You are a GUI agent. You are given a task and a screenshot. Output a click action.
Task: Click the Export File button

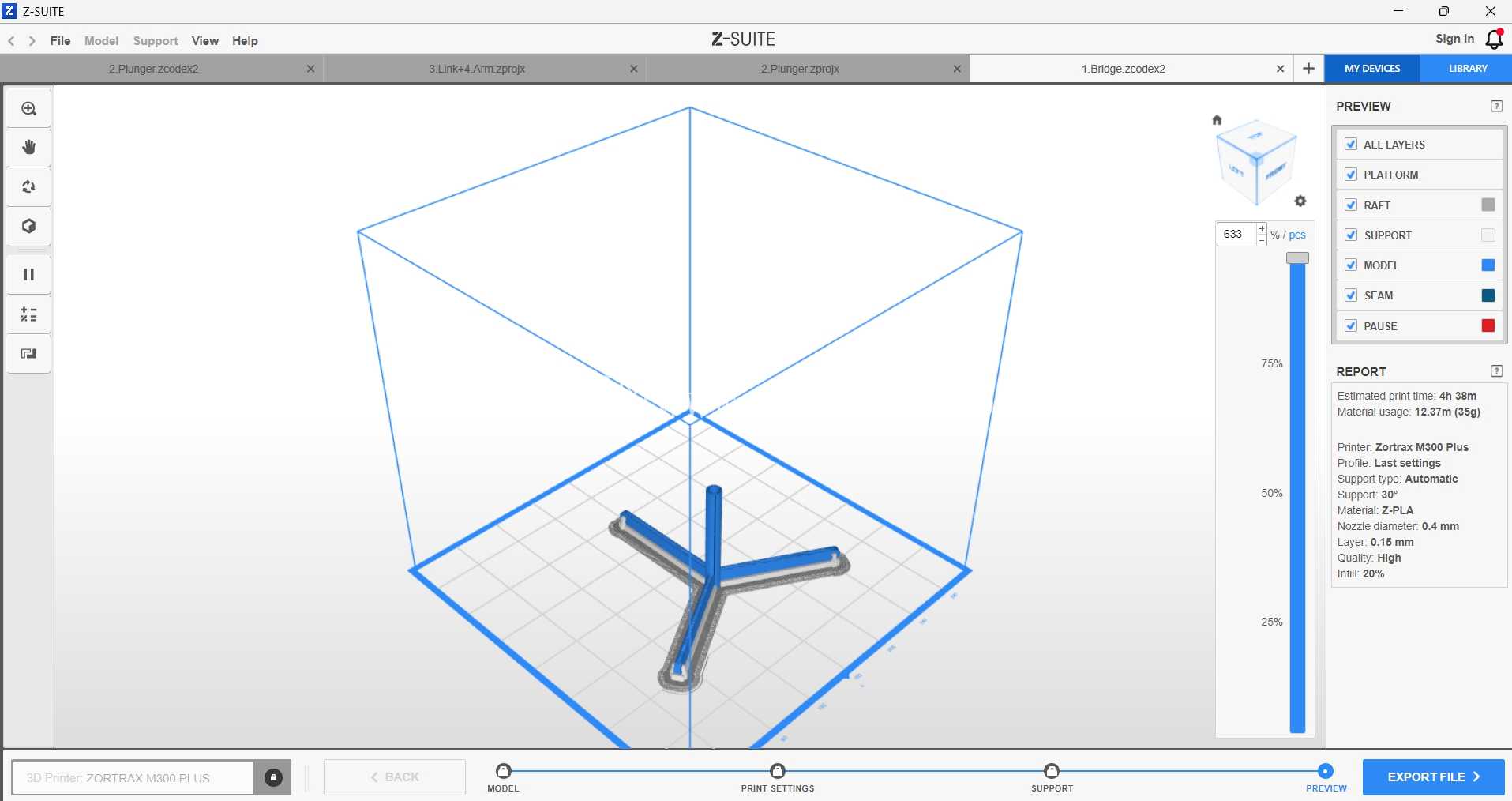click(1433, 777)
